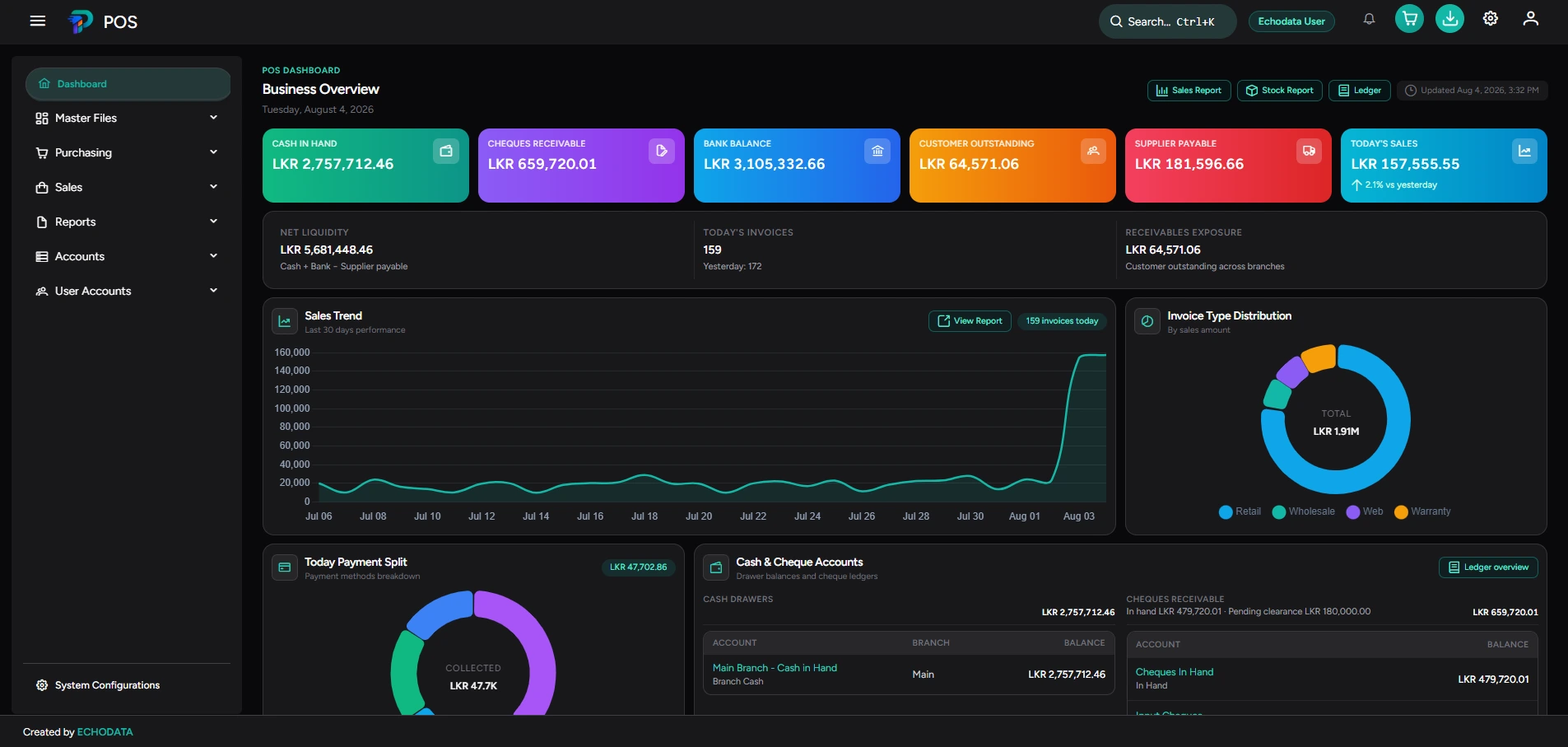Follow the ECHODATA footer link
1568x747 pixels.
[x=105, y=732]
